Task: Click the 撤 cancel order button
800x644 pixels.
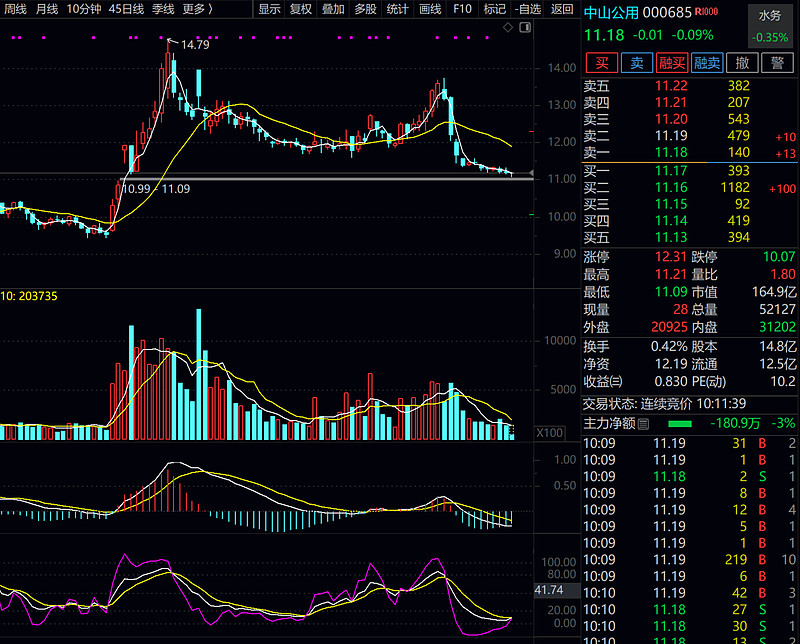Action: pos(742,63)
